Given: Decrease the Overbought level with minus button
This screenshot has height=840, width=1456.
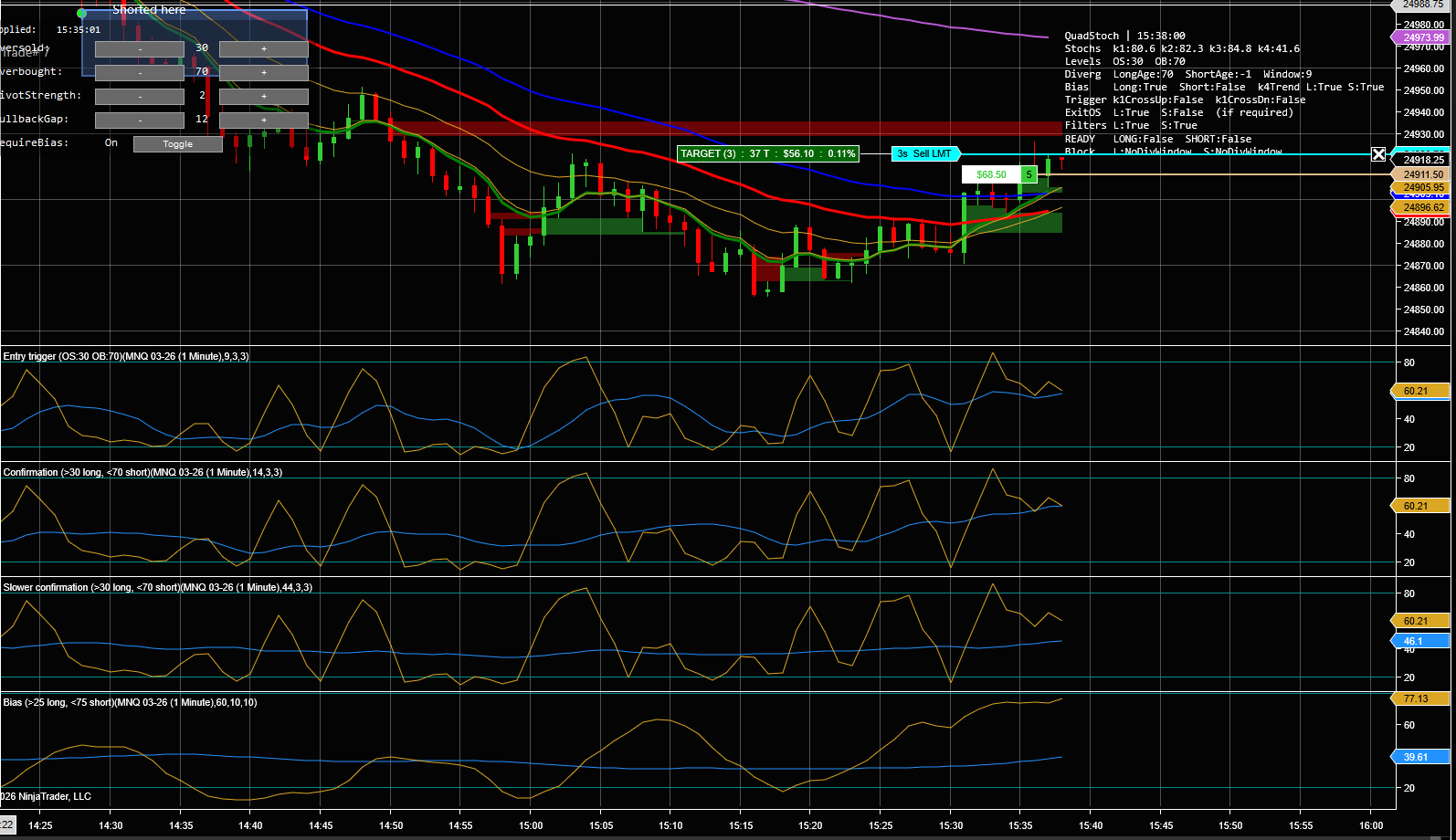Looking at the screenshot, I should coord(140,72).
